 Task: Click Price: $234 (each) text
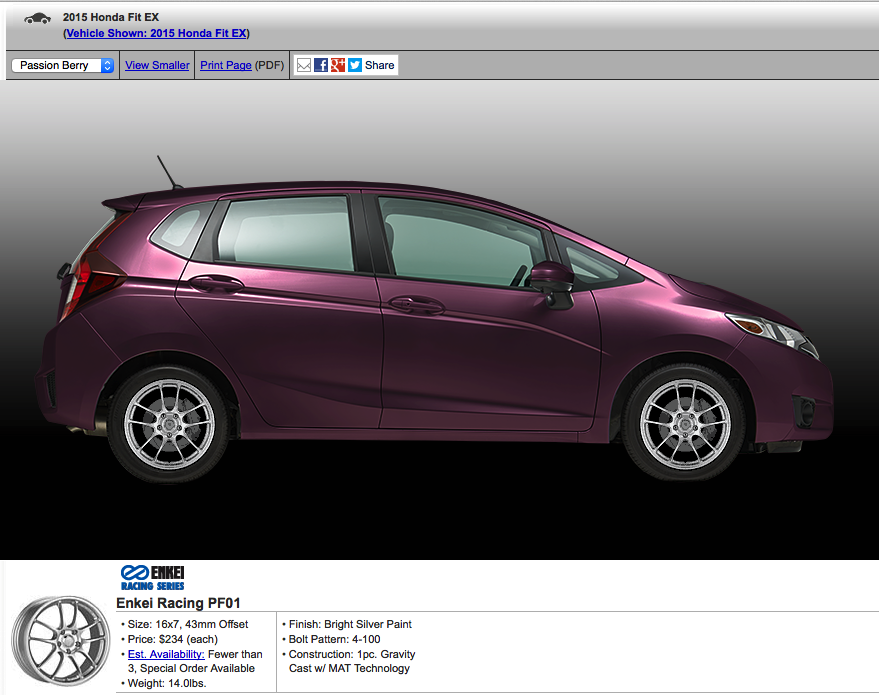(x=173, y=640)
